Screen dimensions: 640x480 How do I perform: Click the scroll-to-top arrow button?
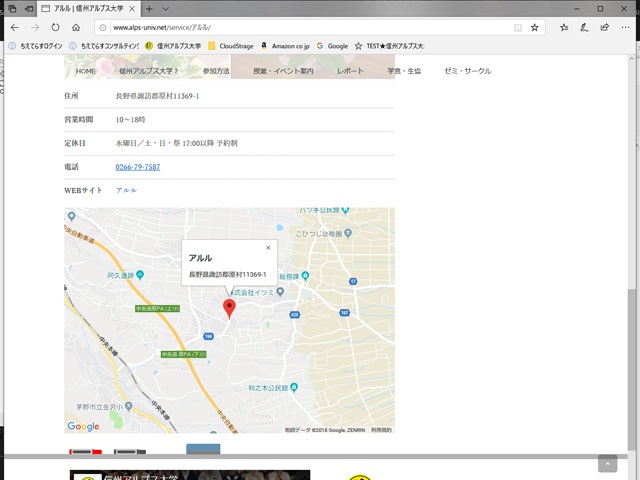607,463
